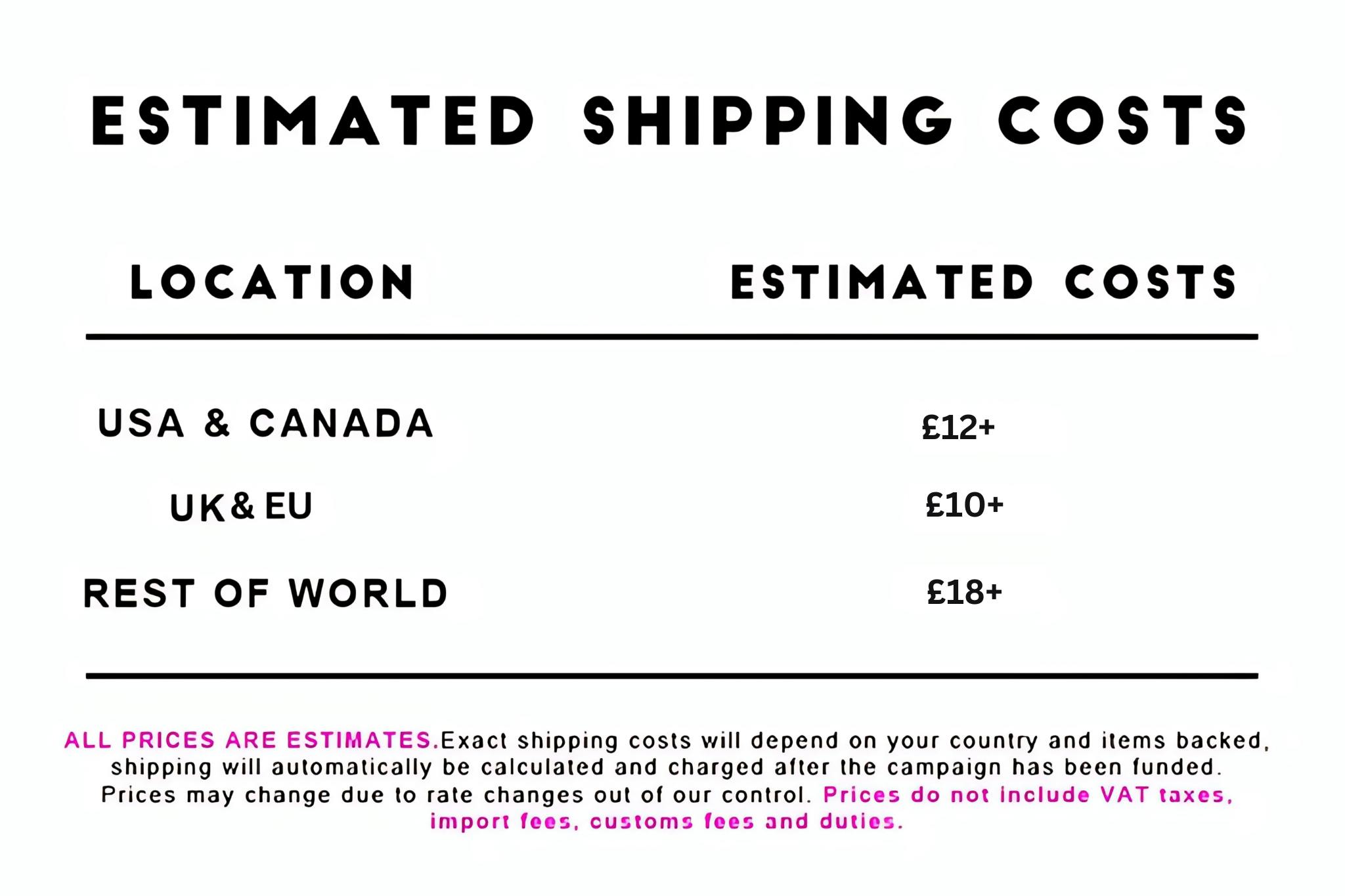
Task: Click the word USA in first row
Action: pos(141,423)
